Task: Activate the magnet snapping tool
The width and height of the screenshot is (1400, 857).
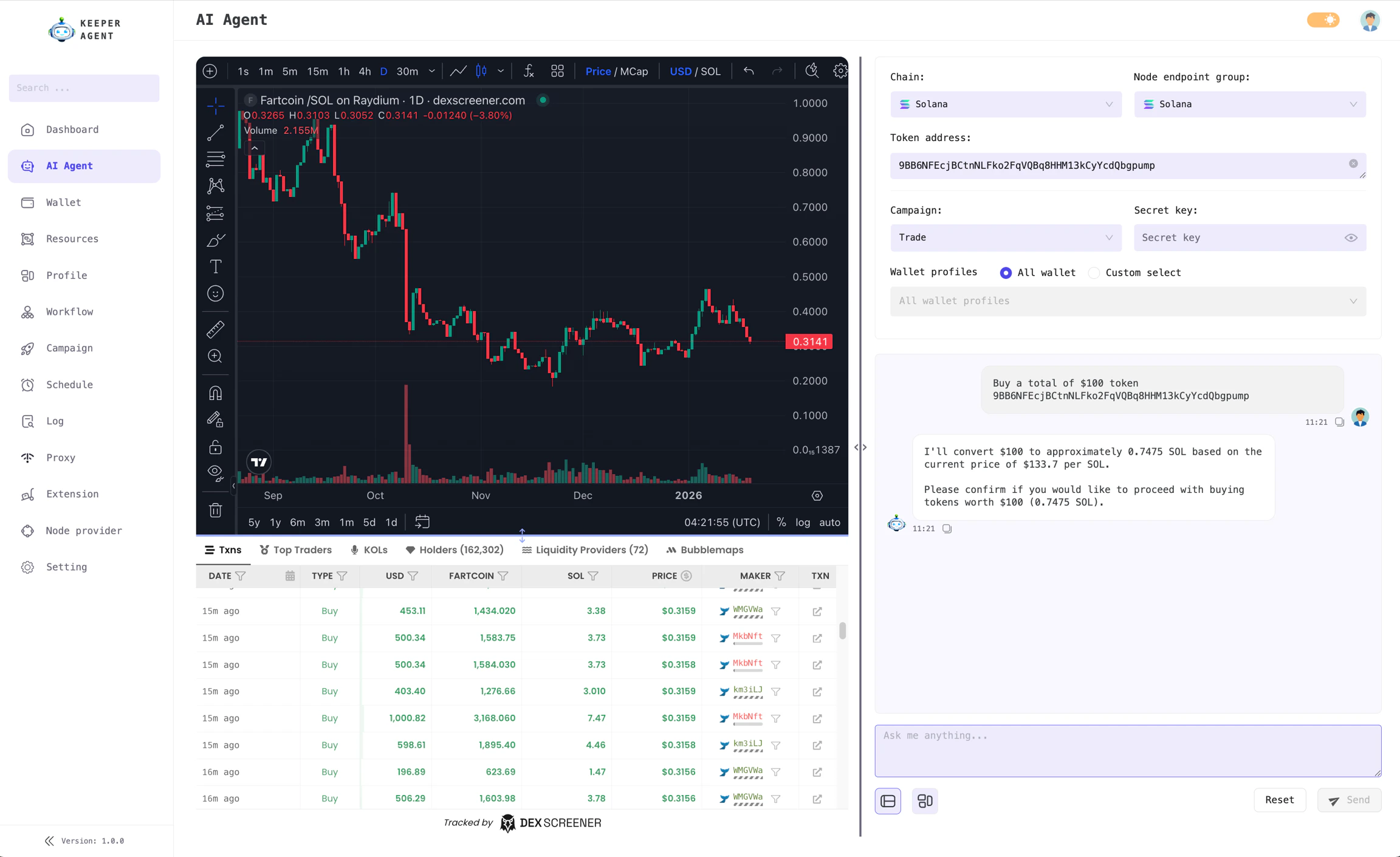Action: [216, 392]
